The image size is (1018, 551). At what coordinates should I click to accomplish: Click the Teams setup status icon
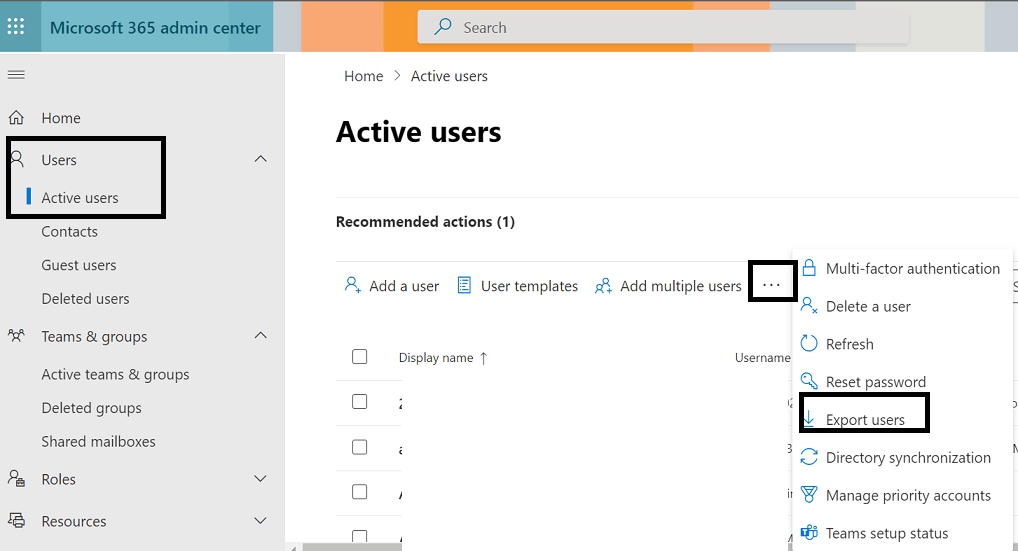(x=809, y=532)
